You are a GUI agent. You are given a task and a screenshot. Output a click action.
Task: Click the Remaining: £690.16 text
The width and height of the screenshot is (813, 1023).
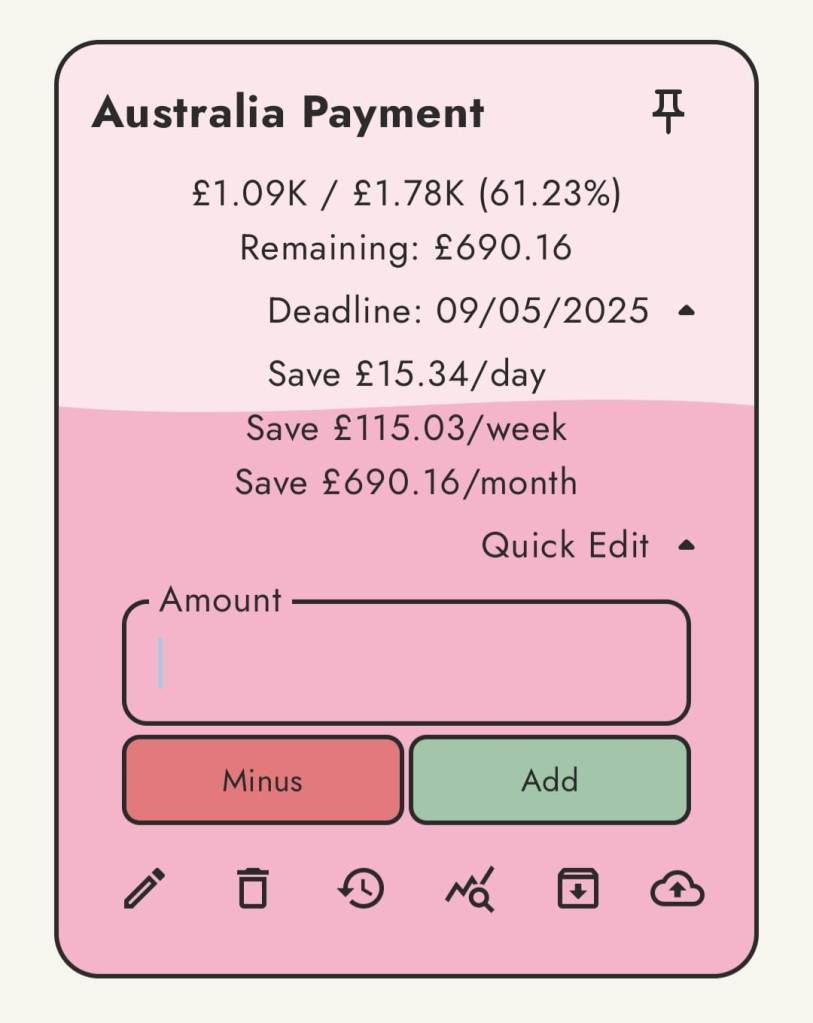[406, 247]
